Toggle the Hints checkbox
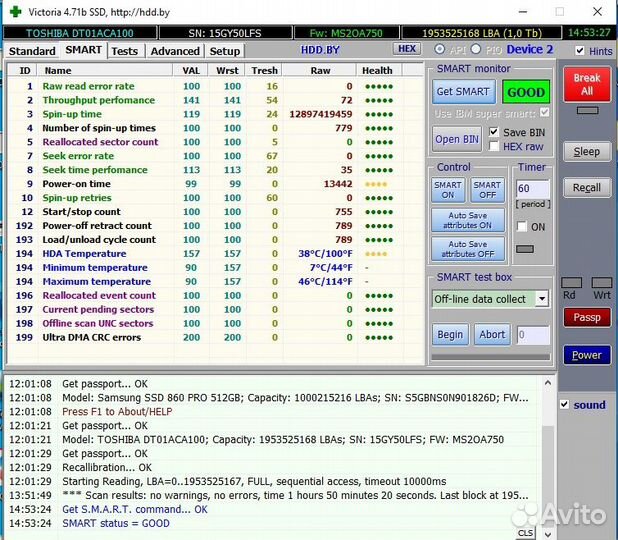The image size is (618, 540). 579,50
